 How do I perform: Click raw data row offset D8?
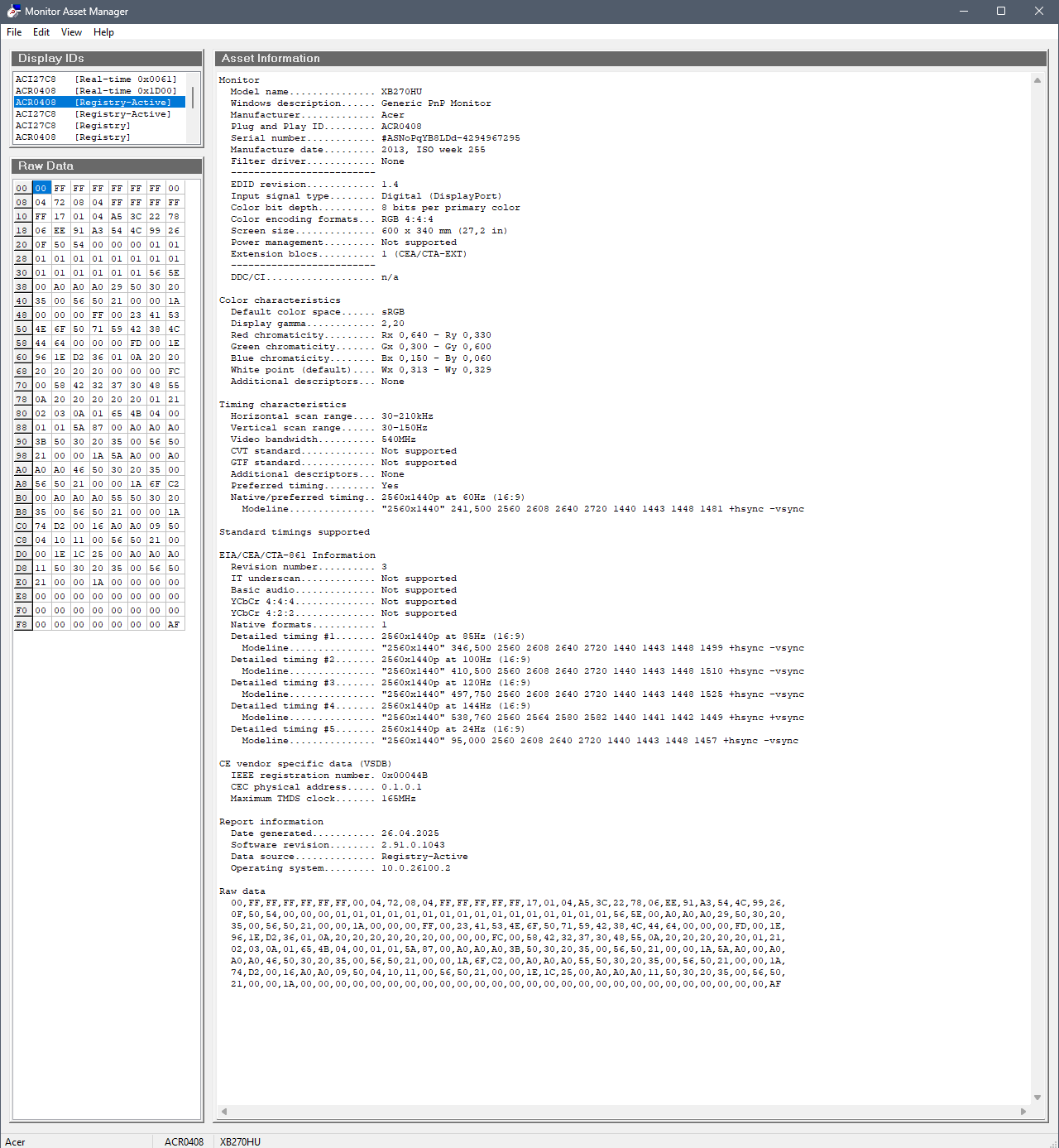[x=22, y=569]
